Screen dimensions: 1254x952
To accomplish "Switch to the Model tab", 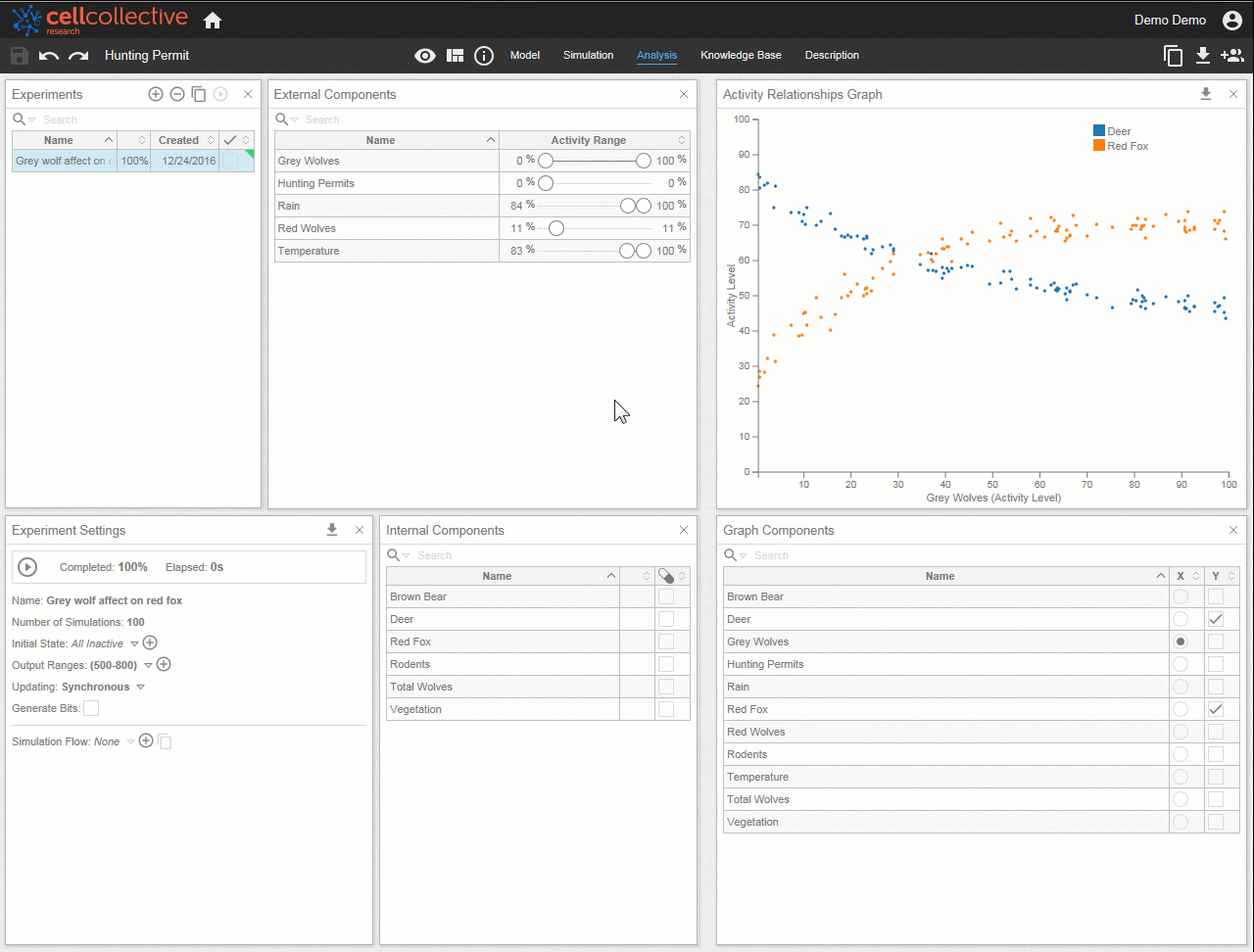I will pos(525,55).
